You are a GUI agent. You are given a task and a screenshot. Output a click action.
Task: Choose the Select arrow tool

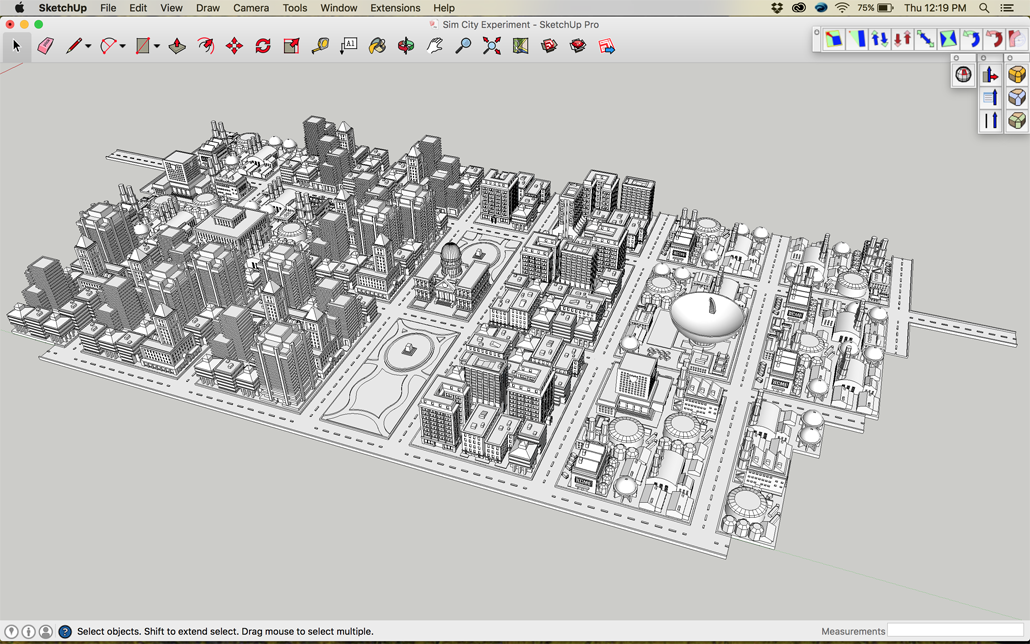[16, 46]
